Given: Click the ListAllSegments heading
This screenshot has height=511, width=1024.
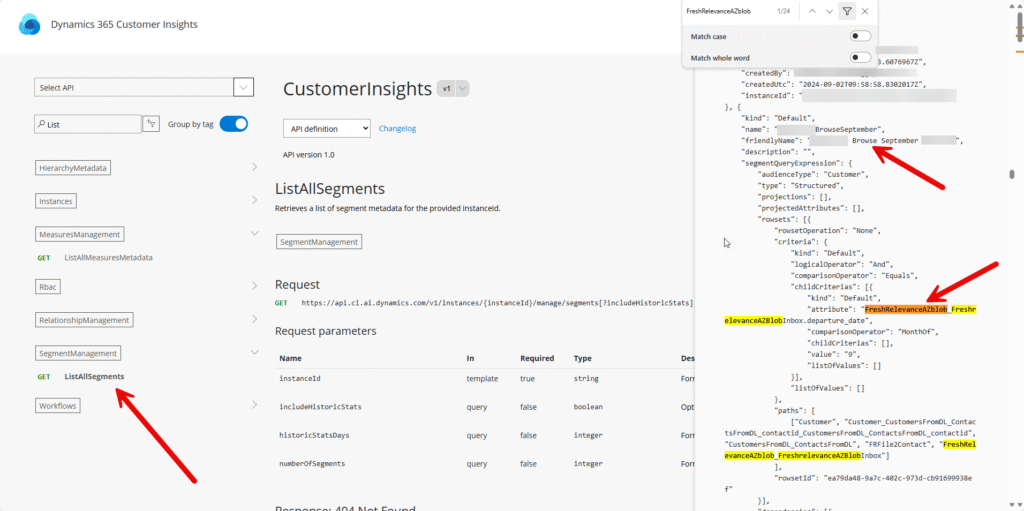Looking at the screenshot, I should click(330, 189).
